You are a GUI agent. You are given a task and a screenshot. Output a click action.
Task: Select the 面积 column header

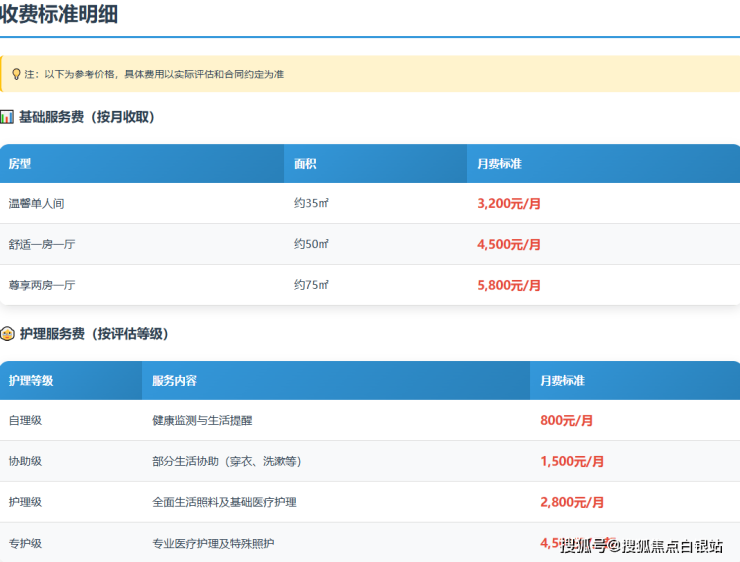(x=305, y=164)
